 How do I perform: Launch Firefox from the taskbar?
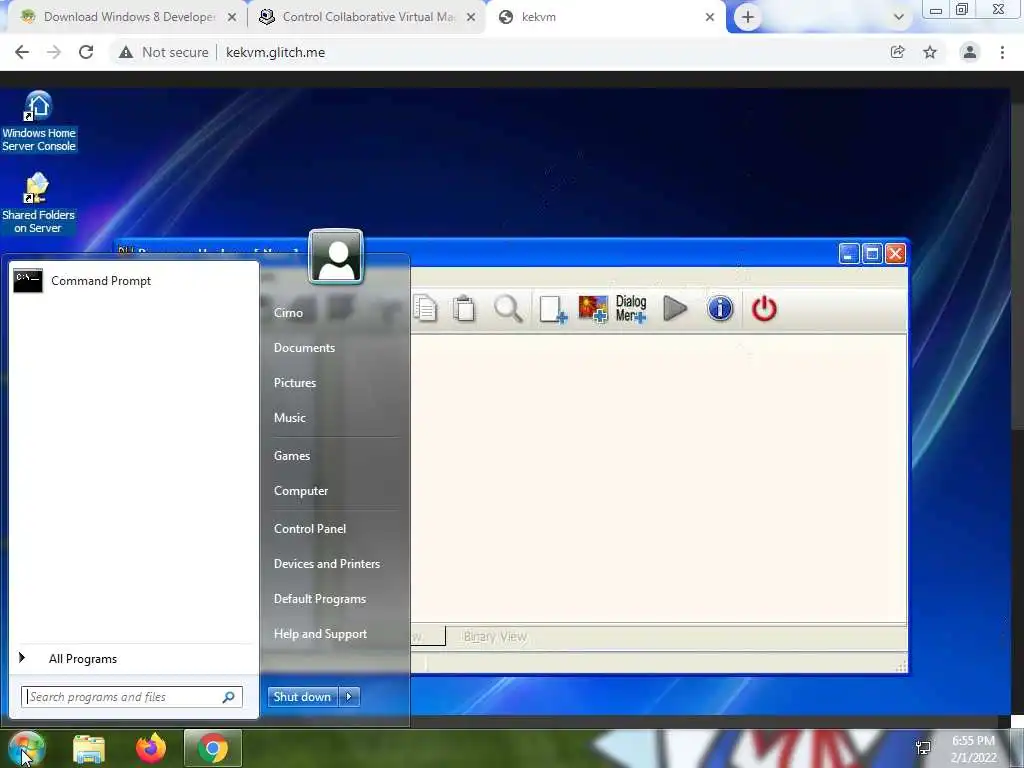click(151, 748)
